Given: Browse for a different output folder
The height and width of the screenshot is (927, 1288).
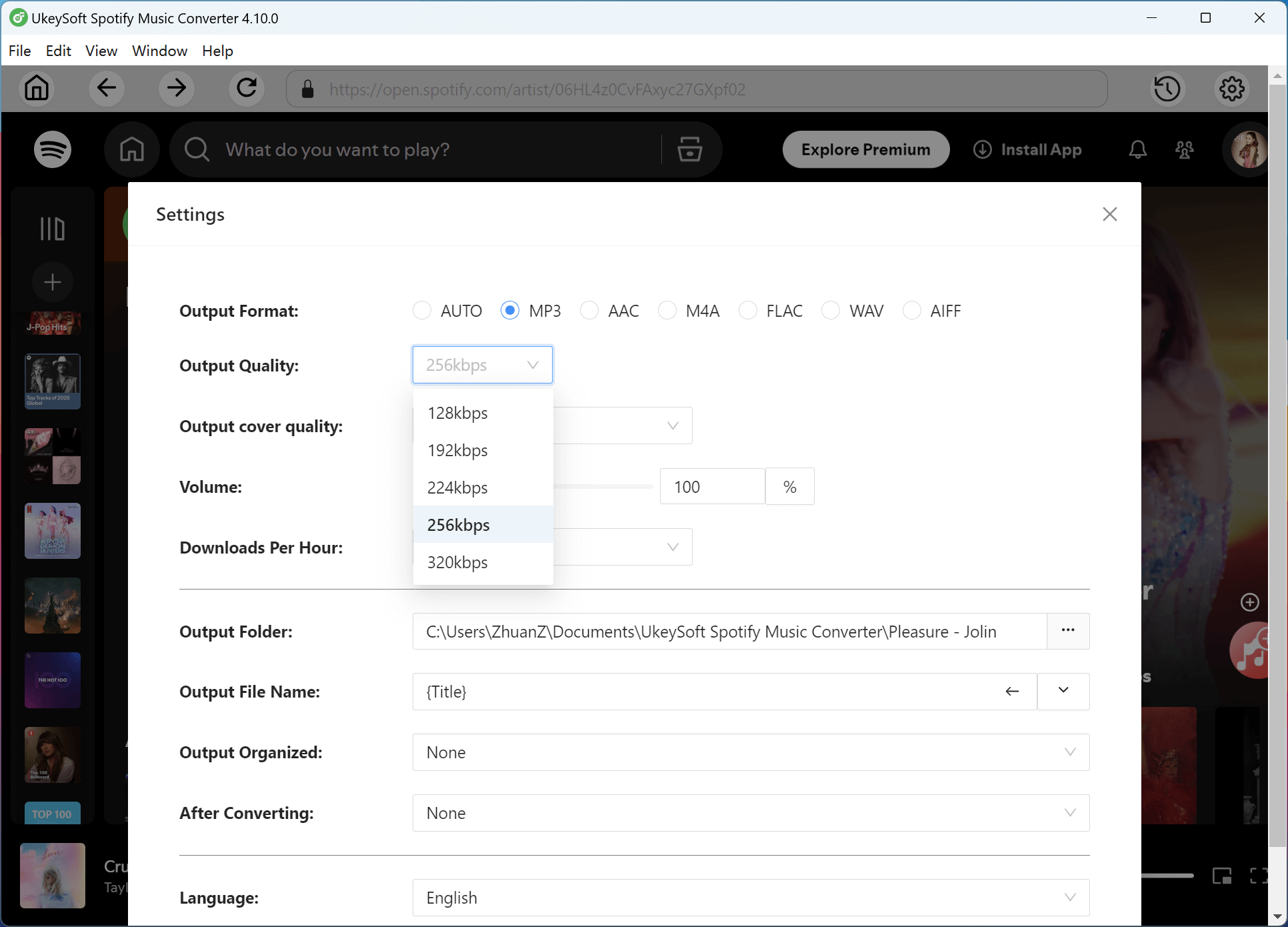Looking at the screenshot, I should point(1068,631).
